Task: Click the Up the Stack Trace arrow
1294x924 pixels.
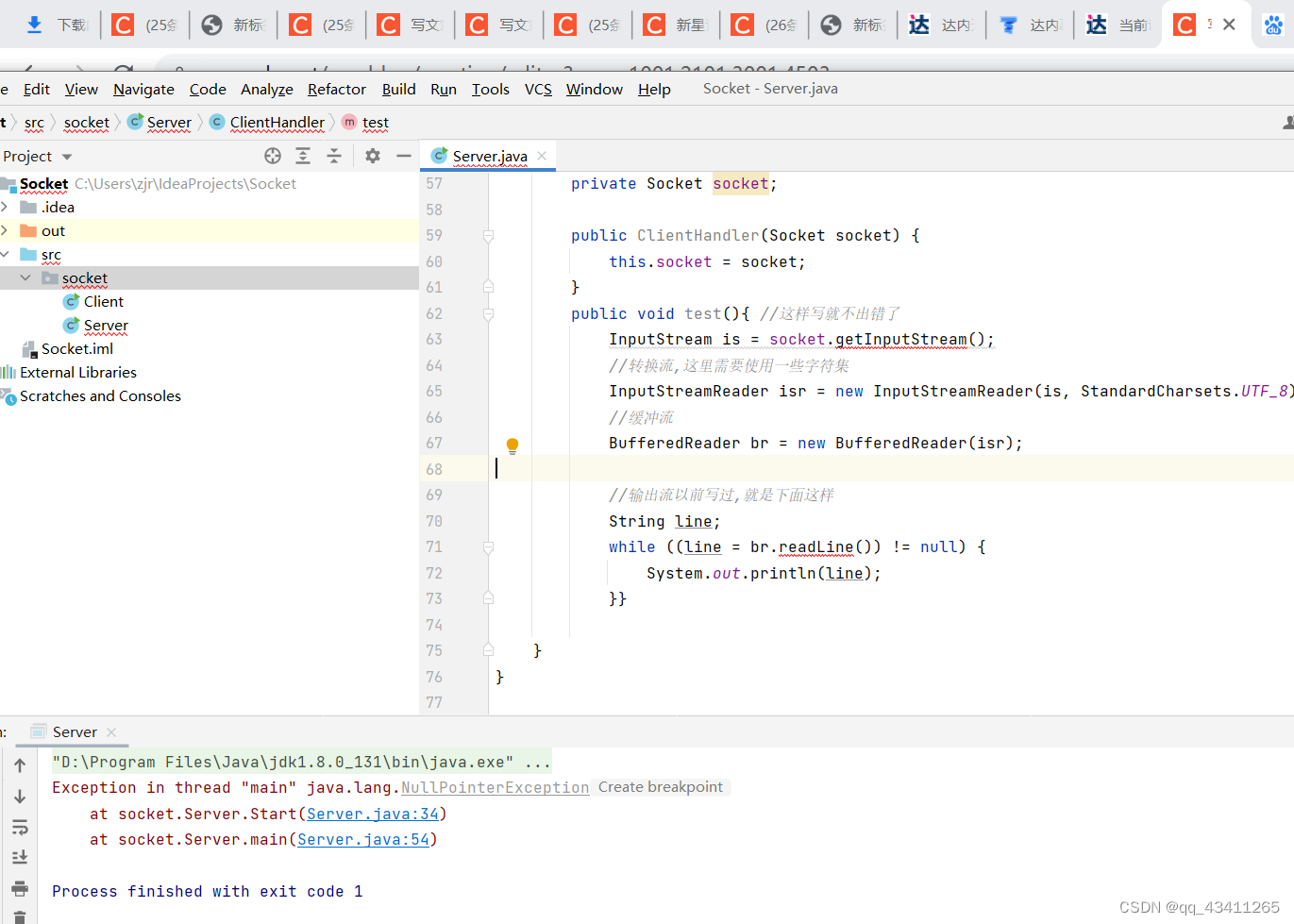Action: pyautogui.click(x=20, y=766)
